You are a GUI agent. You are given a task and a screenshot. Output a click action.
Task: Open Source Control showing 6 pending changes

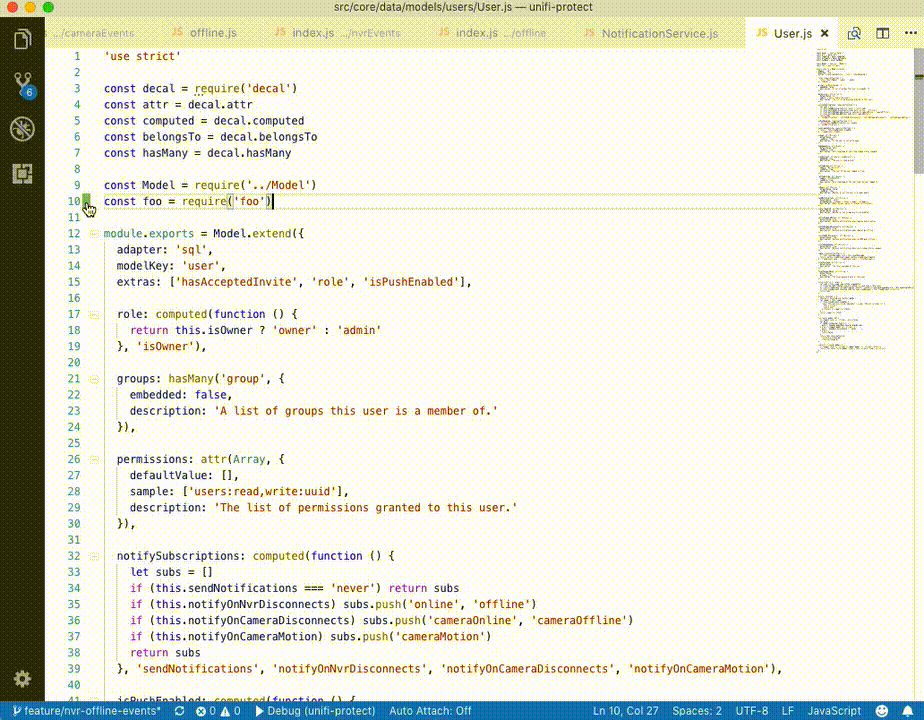pos(22,85)
